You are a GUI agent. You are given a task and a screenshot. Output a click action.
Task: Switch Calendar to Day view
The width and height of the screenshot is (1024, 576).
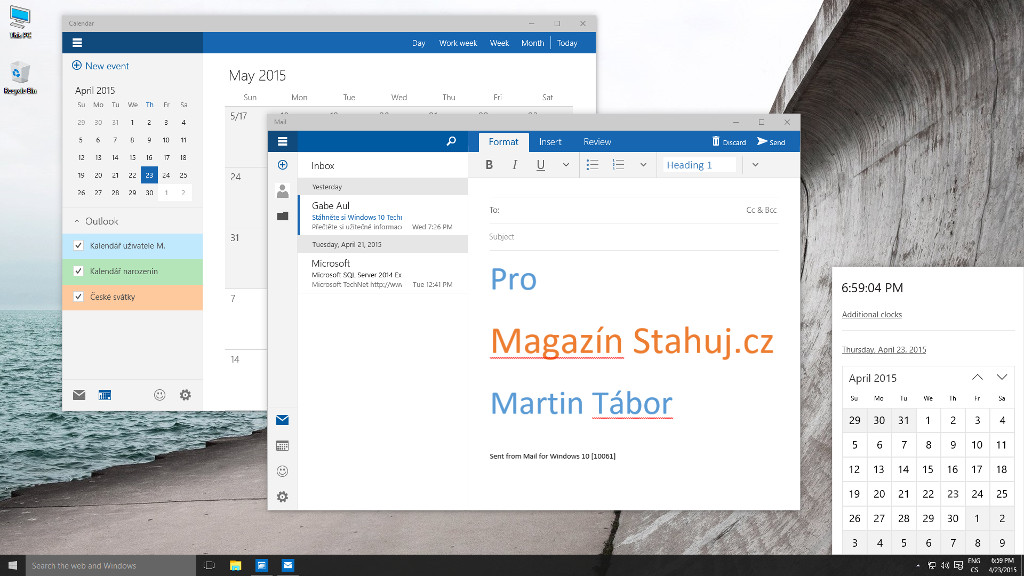click(x=419, y=43)
